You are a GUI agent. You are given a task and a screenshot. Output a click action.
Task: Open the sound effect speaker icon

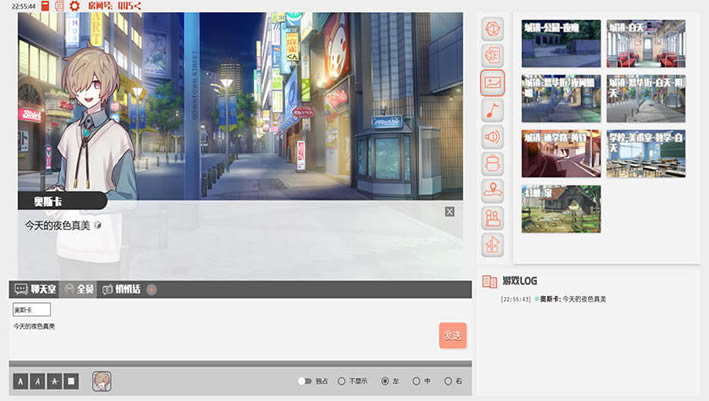click(x=492, y=137)
